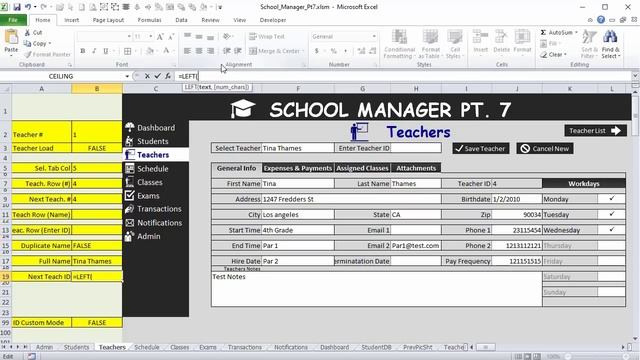Toggle the Sunday workday checkbox
The image size is (640, 360).
611,292
